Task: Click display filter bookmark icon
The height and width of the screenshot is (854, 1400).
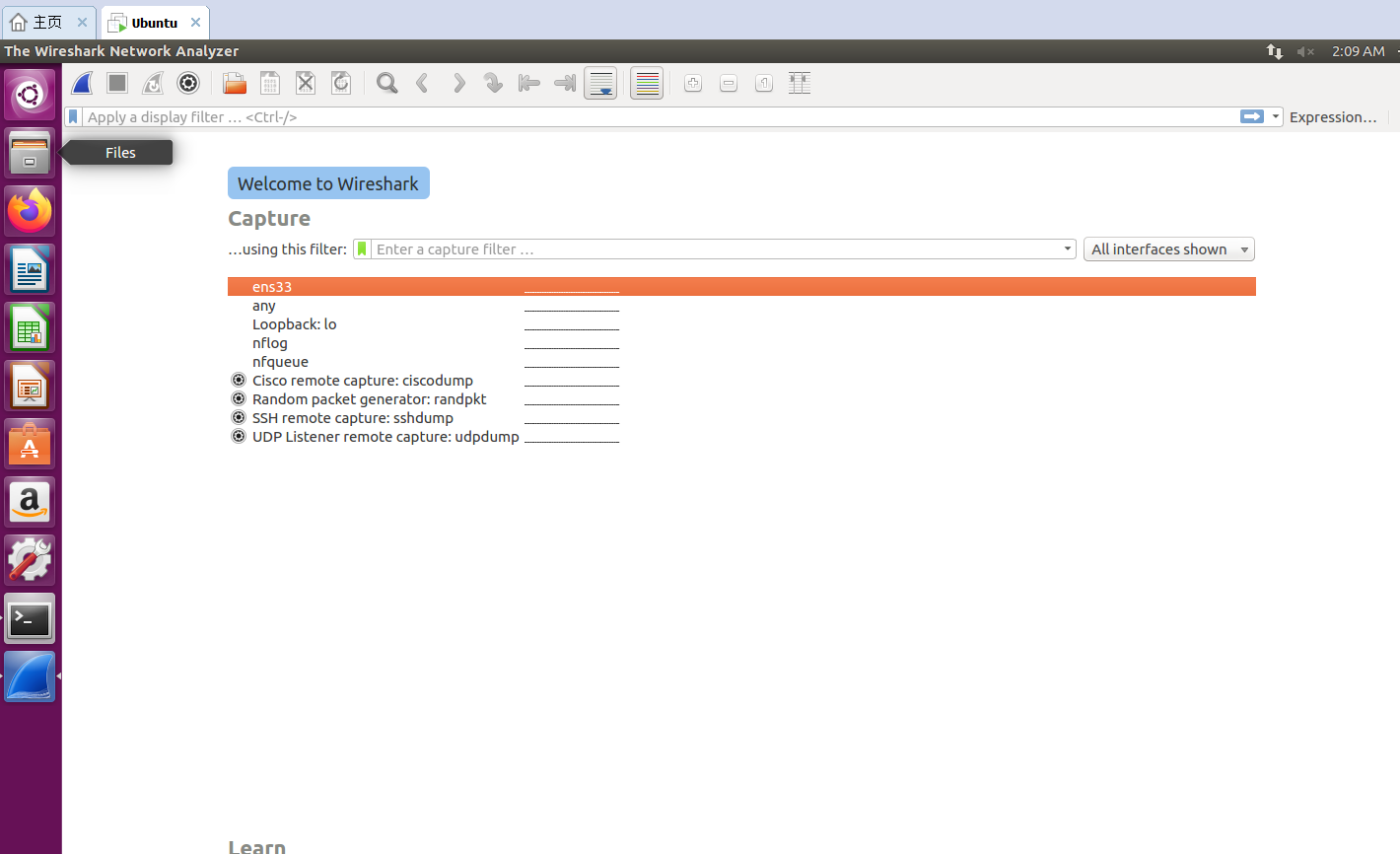Action: [x=73, y=116]
